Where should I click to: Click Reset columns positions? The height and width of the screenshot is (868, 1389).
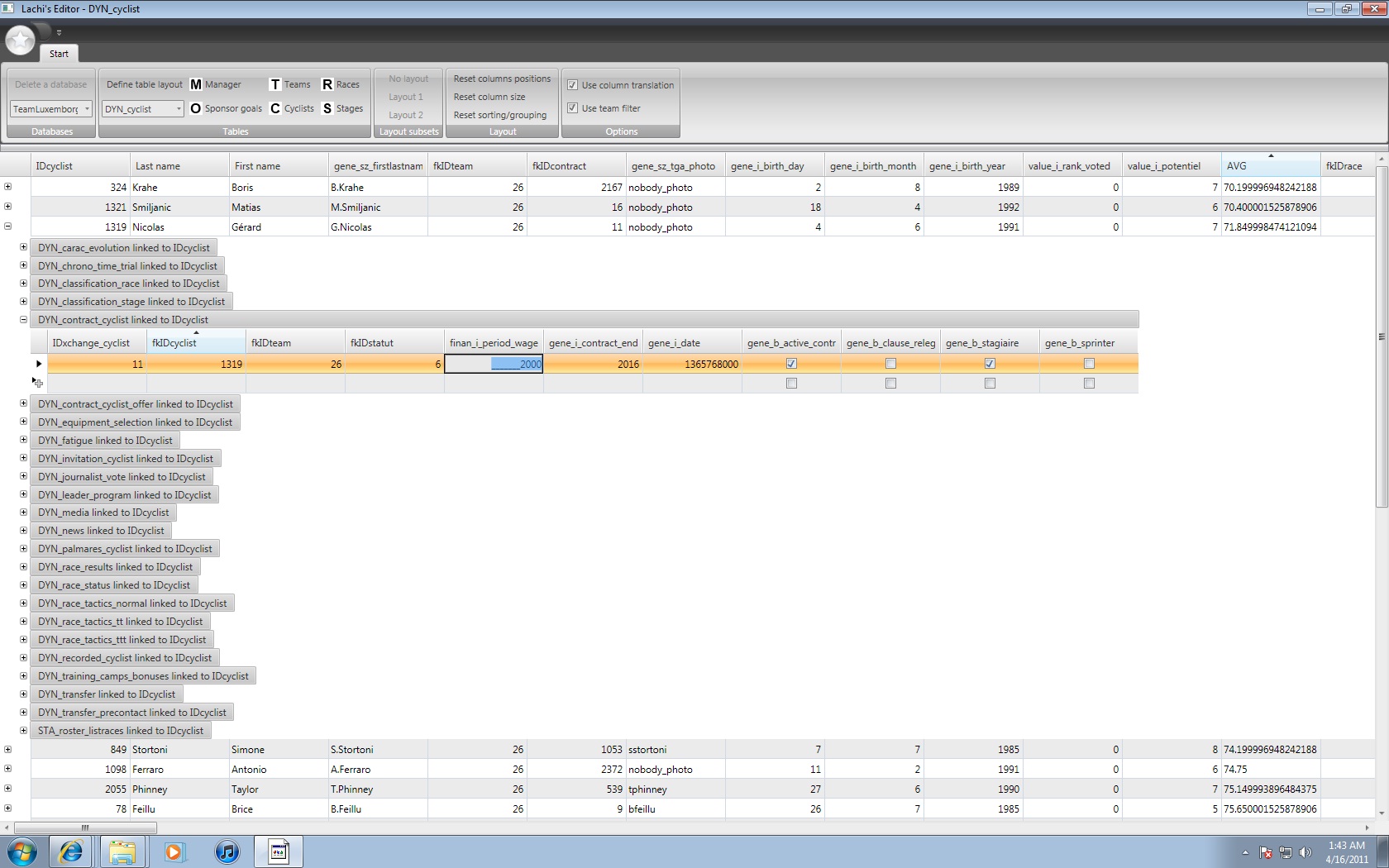coord(502,79)
